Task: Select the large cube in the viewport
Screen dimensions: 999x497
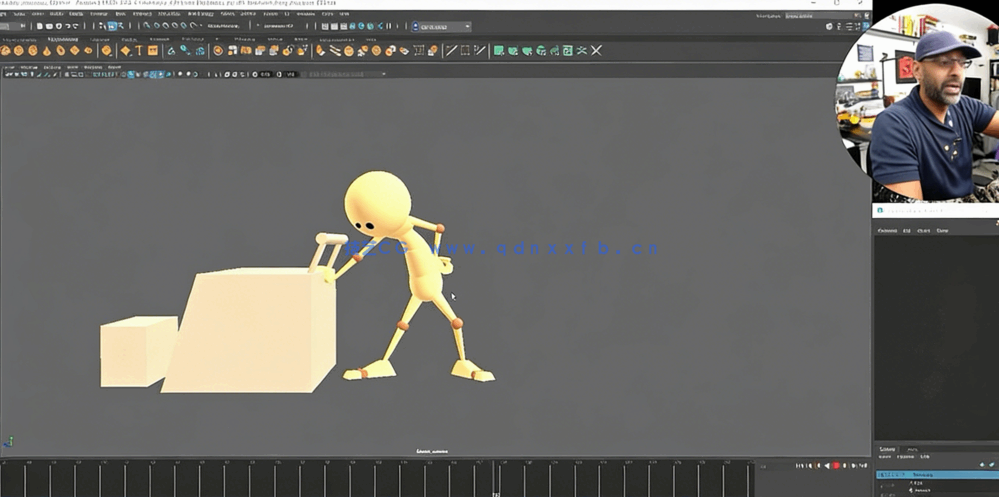Action: pyautogui.click(x=250, y=330)
